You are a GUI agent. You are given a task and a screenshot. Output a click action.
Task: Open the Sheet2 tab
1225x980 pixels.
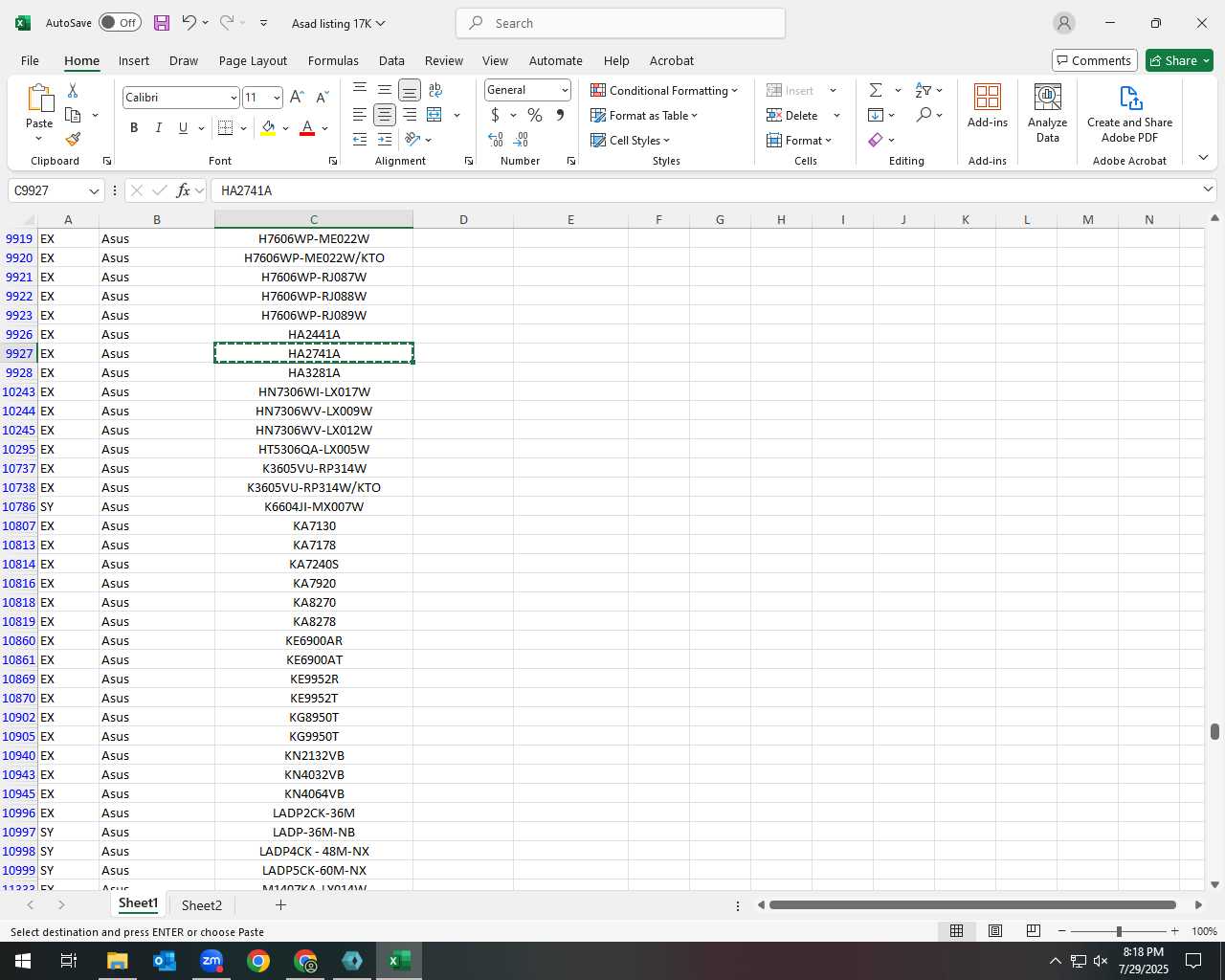point(201,905)
